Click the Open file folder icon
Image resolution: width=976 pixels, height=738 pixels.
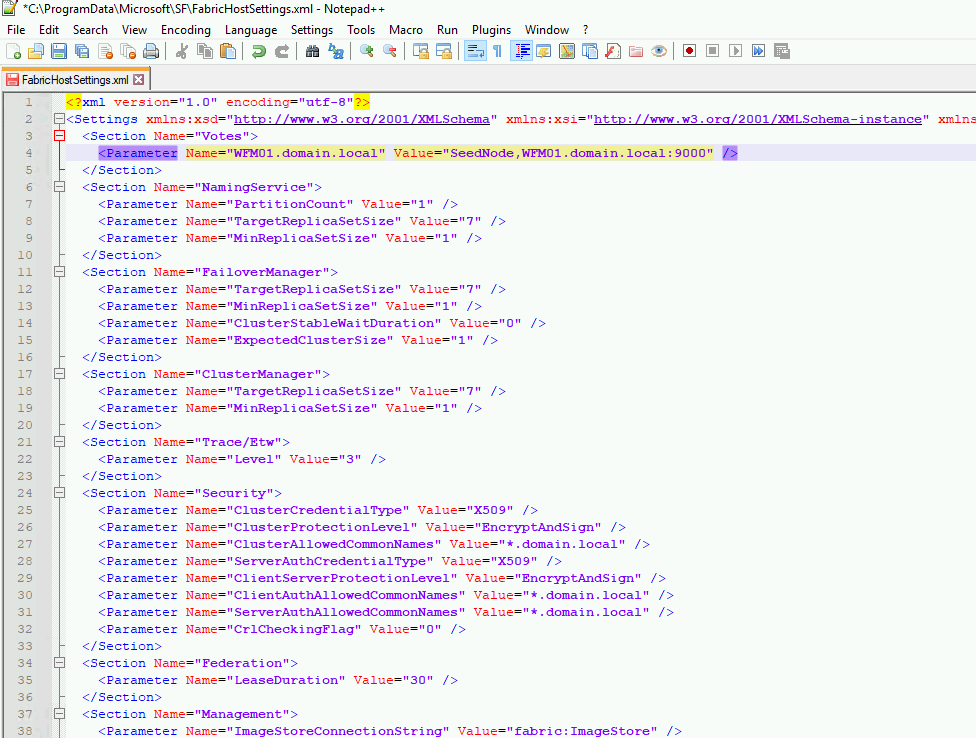point(36,51)
